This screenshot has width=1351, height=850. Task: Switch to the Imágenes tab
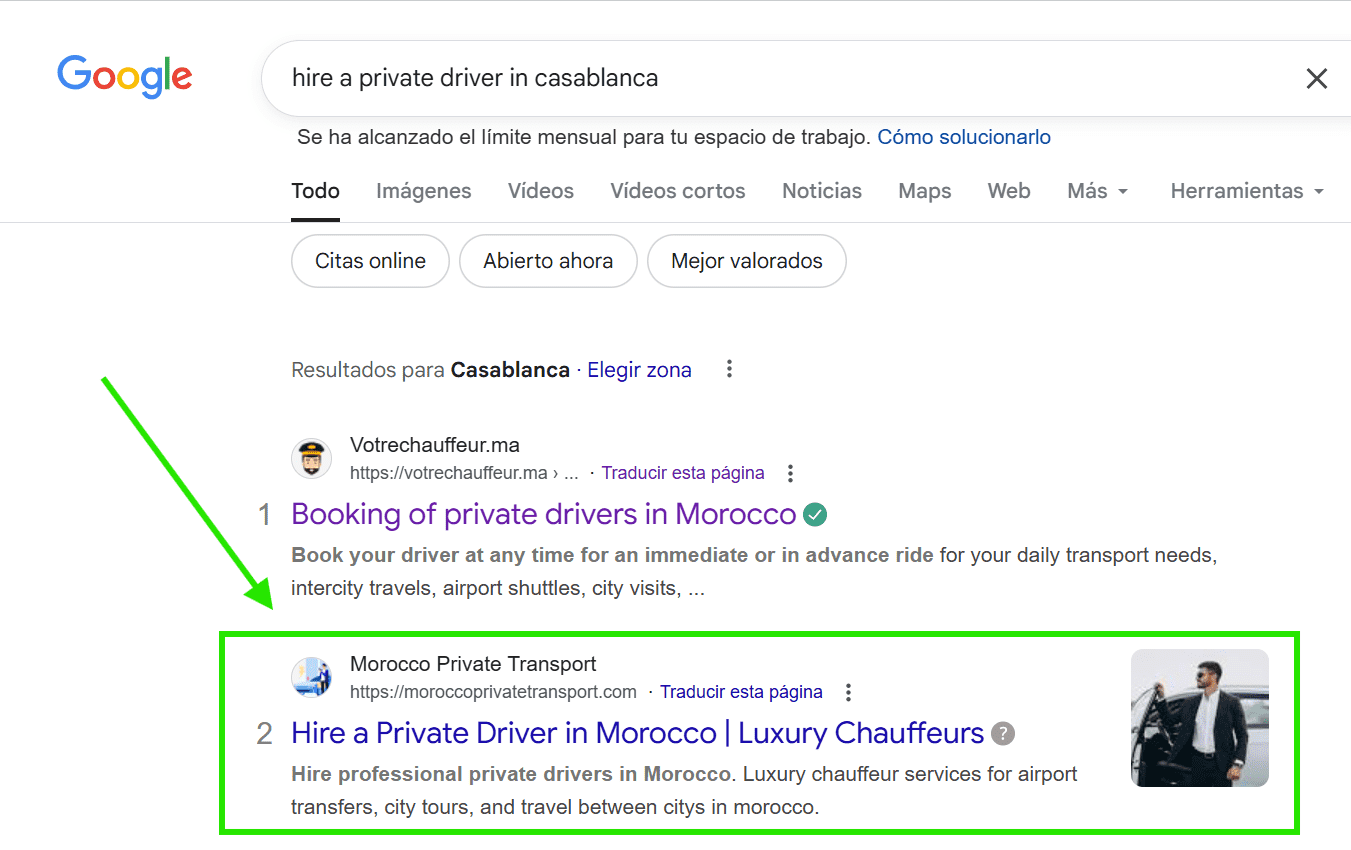pyautogui.click(x=423, y=191)
